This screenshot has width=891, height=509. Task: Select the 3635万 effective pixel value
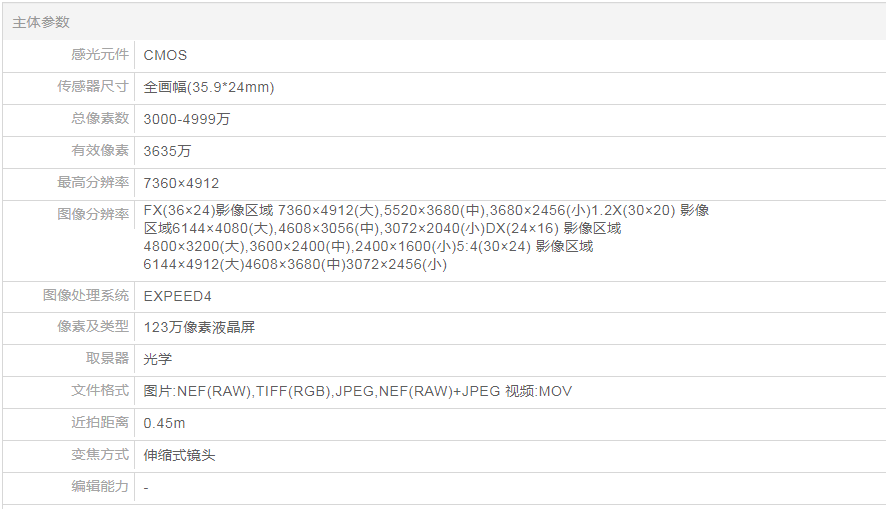click(167, 151)
